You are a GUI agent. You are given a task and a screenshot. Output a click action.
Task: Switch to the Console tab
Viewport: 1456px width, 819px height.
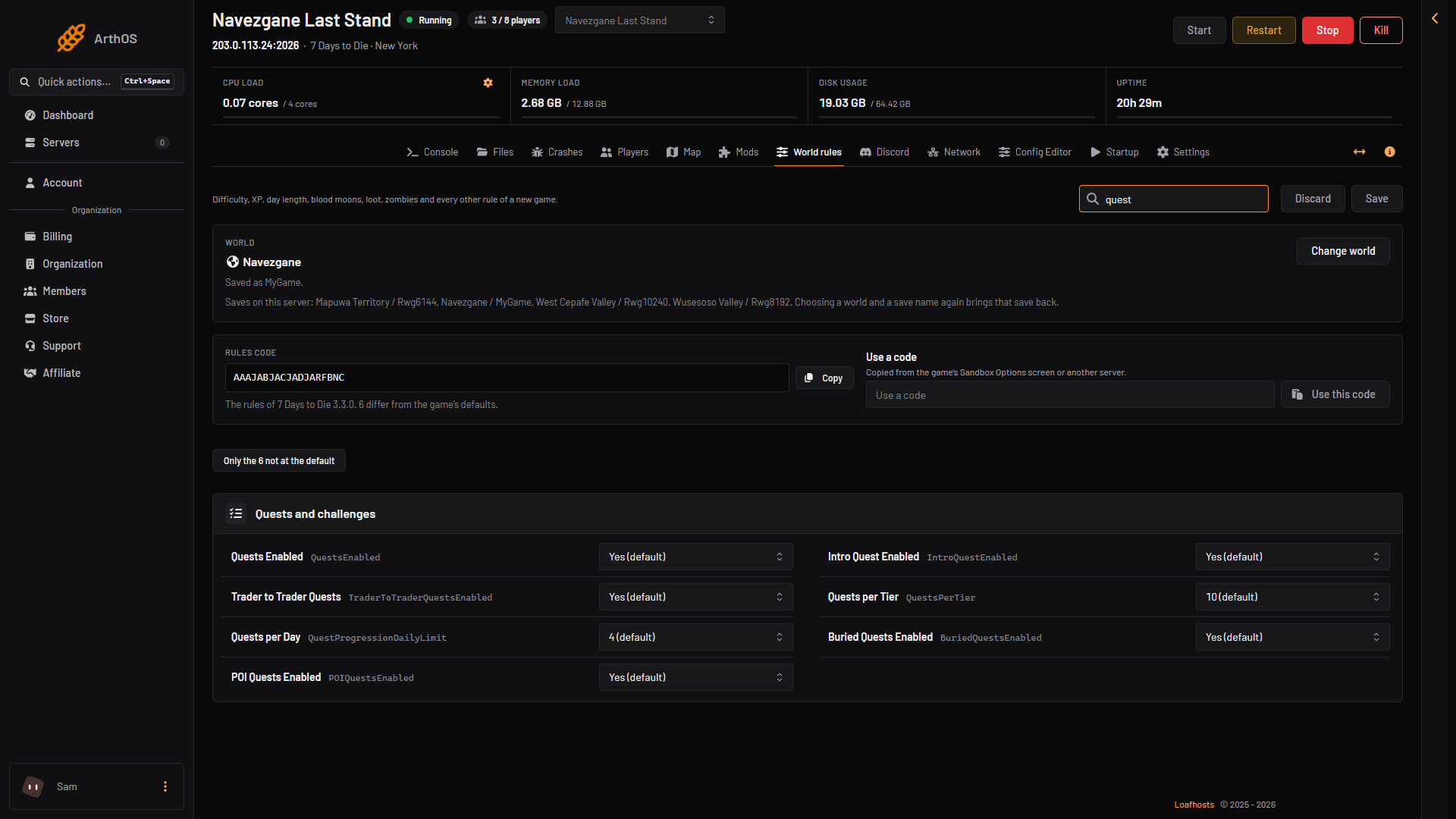click(x=432, y=152)
